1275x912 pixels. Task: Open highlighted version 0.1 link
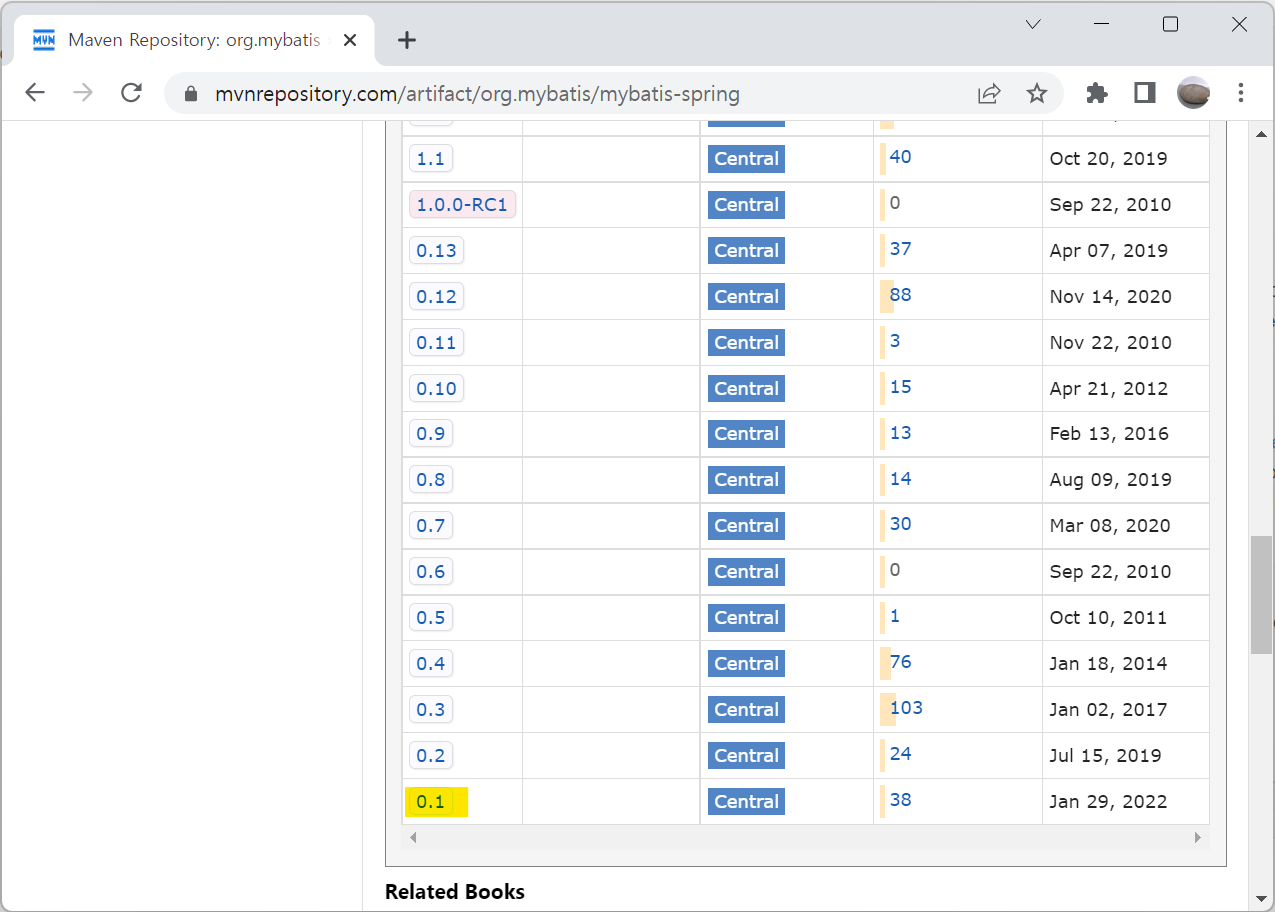coord(430,802)
